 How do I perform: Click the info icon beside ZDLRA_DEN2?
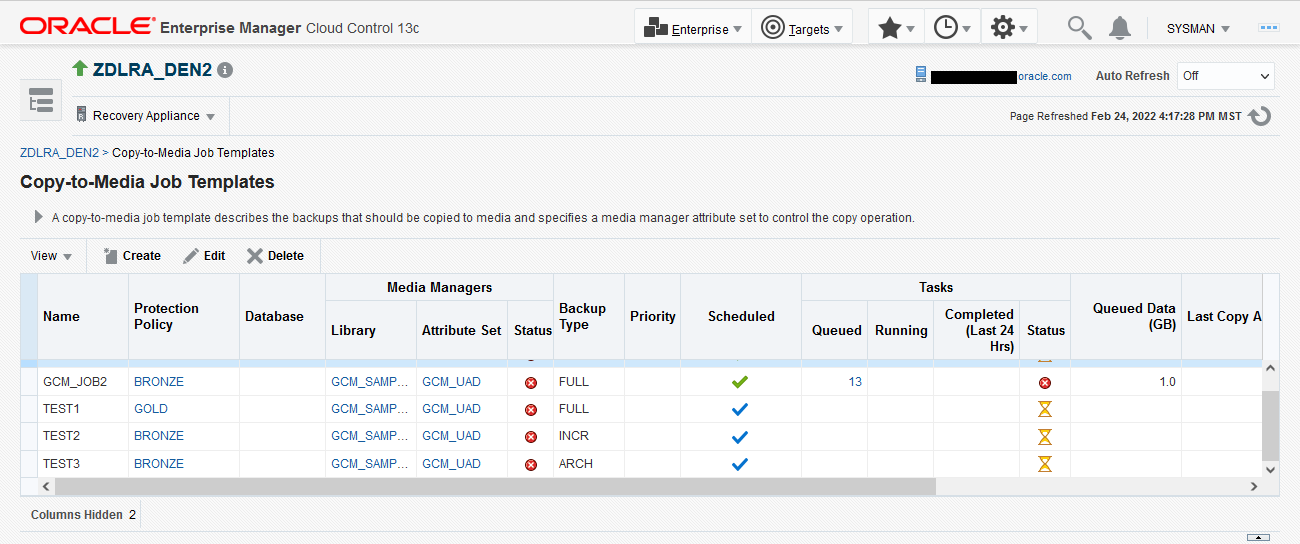(x=225, y=70)
